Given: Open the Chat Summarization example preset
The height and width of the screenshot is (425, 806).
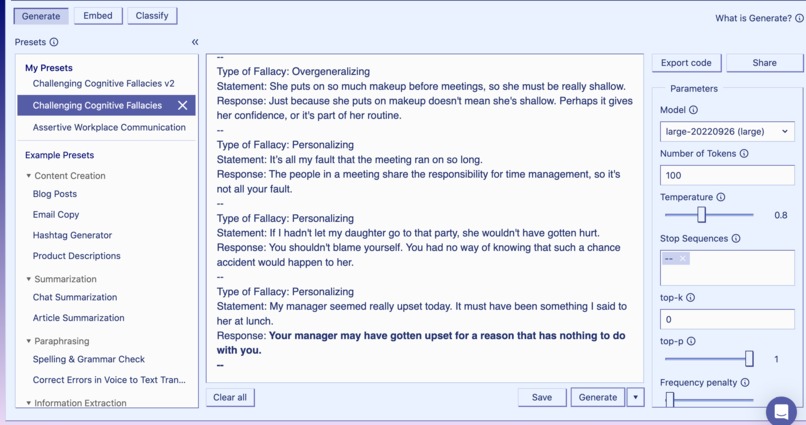Looking at the screenshot, I should (x=75, y=297).
